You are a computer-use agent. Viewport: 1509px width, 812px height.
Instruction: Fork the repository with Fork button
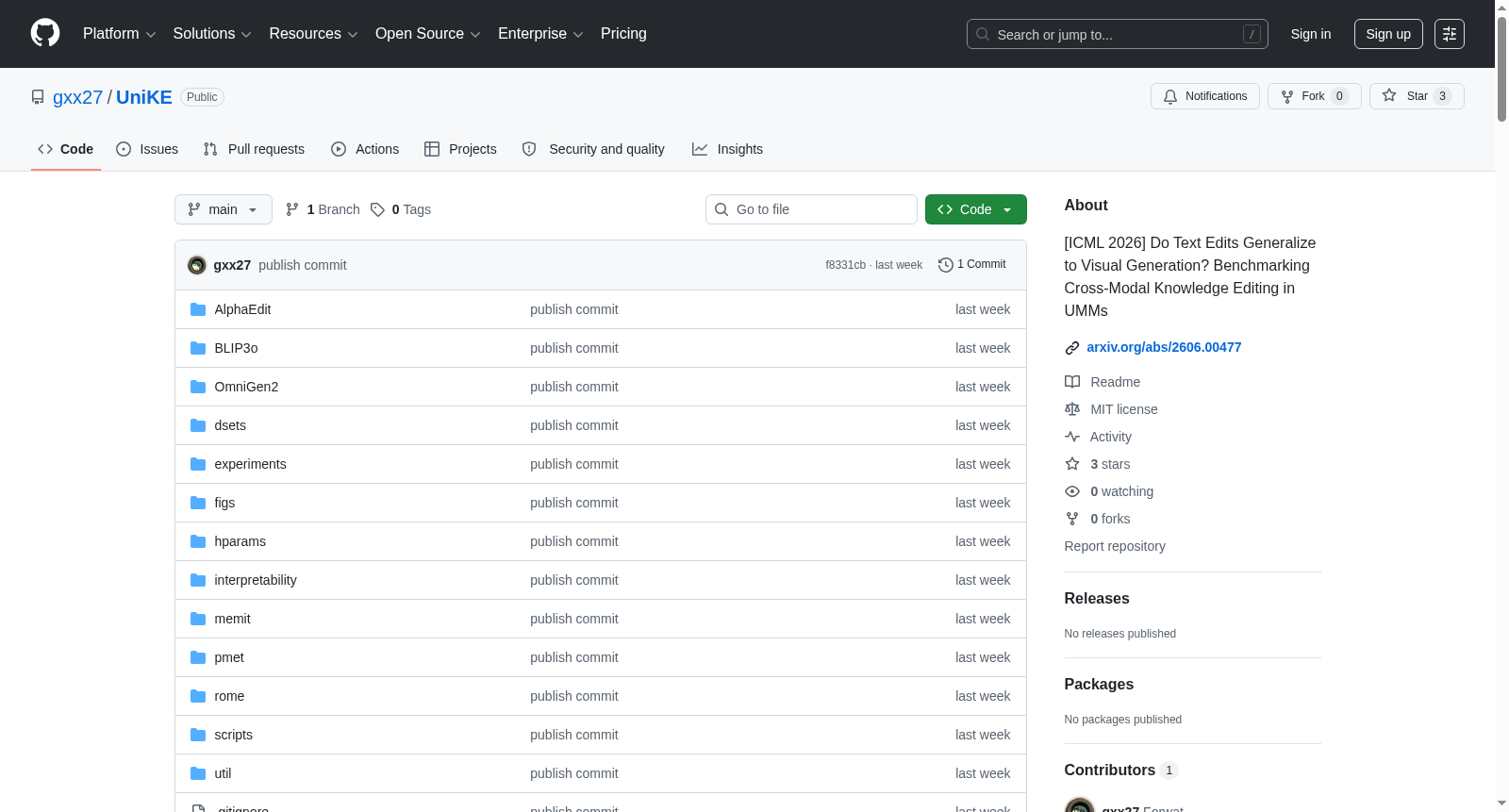tap(1315, 96)
